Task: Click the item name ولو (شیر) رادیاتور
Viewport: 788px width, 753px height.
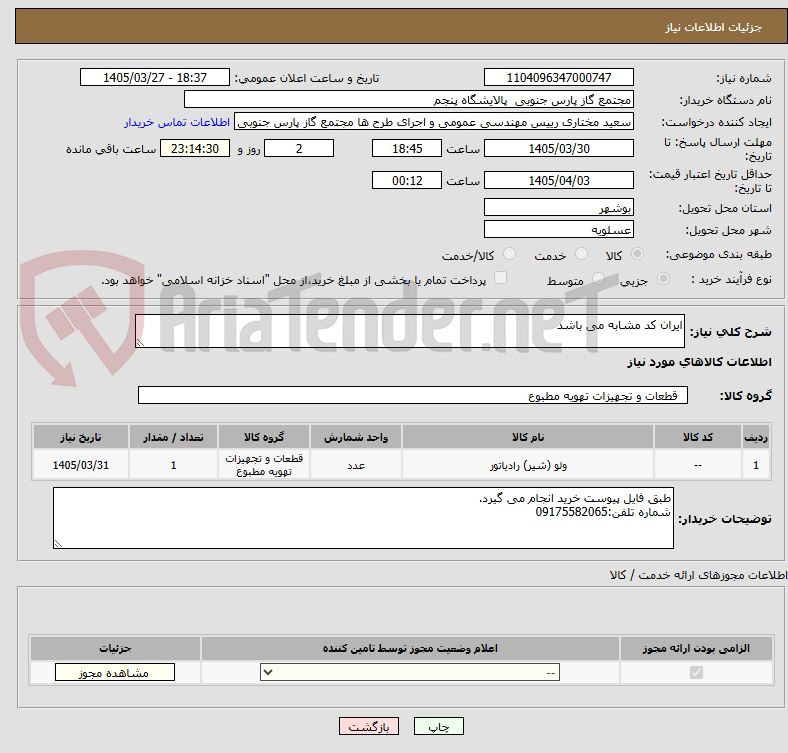Action: click(x=528, y=465)
